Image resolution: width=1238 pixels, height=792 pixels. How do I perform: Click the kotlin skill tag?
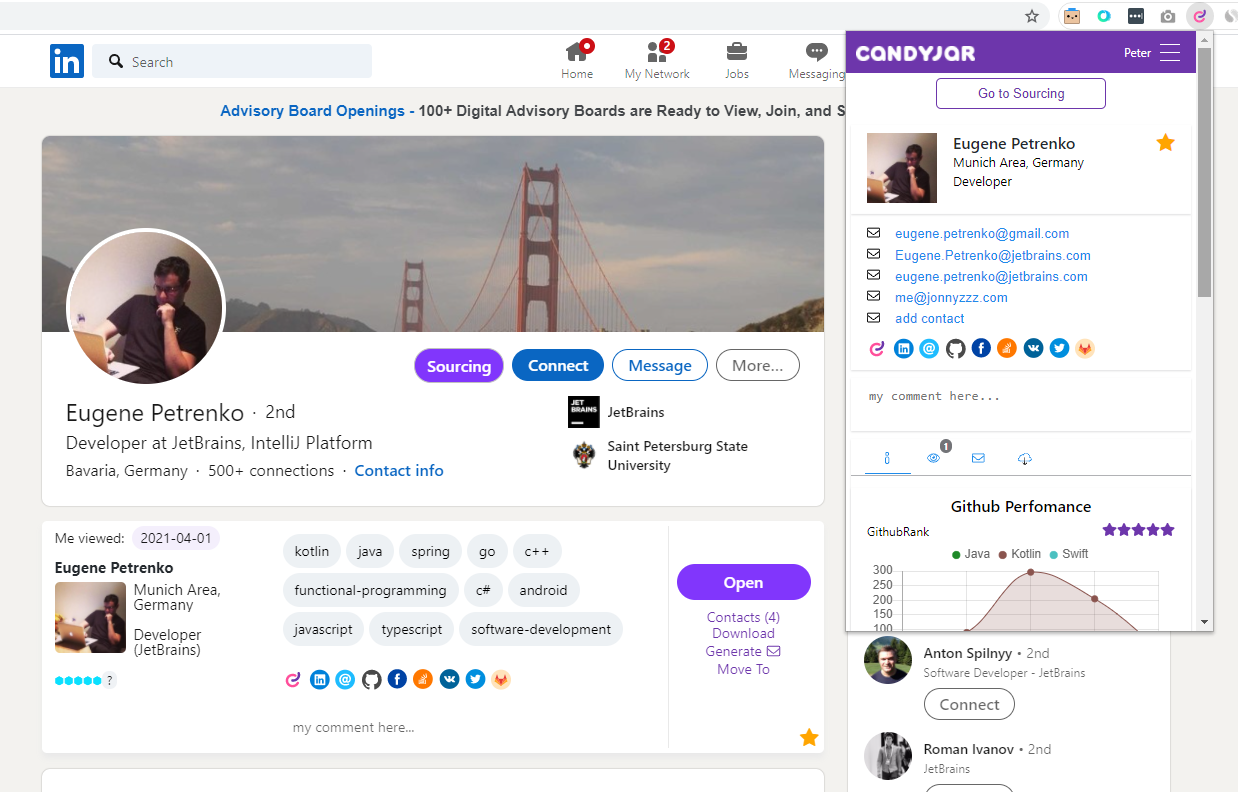pyautogui.click(x=312, y=551)
